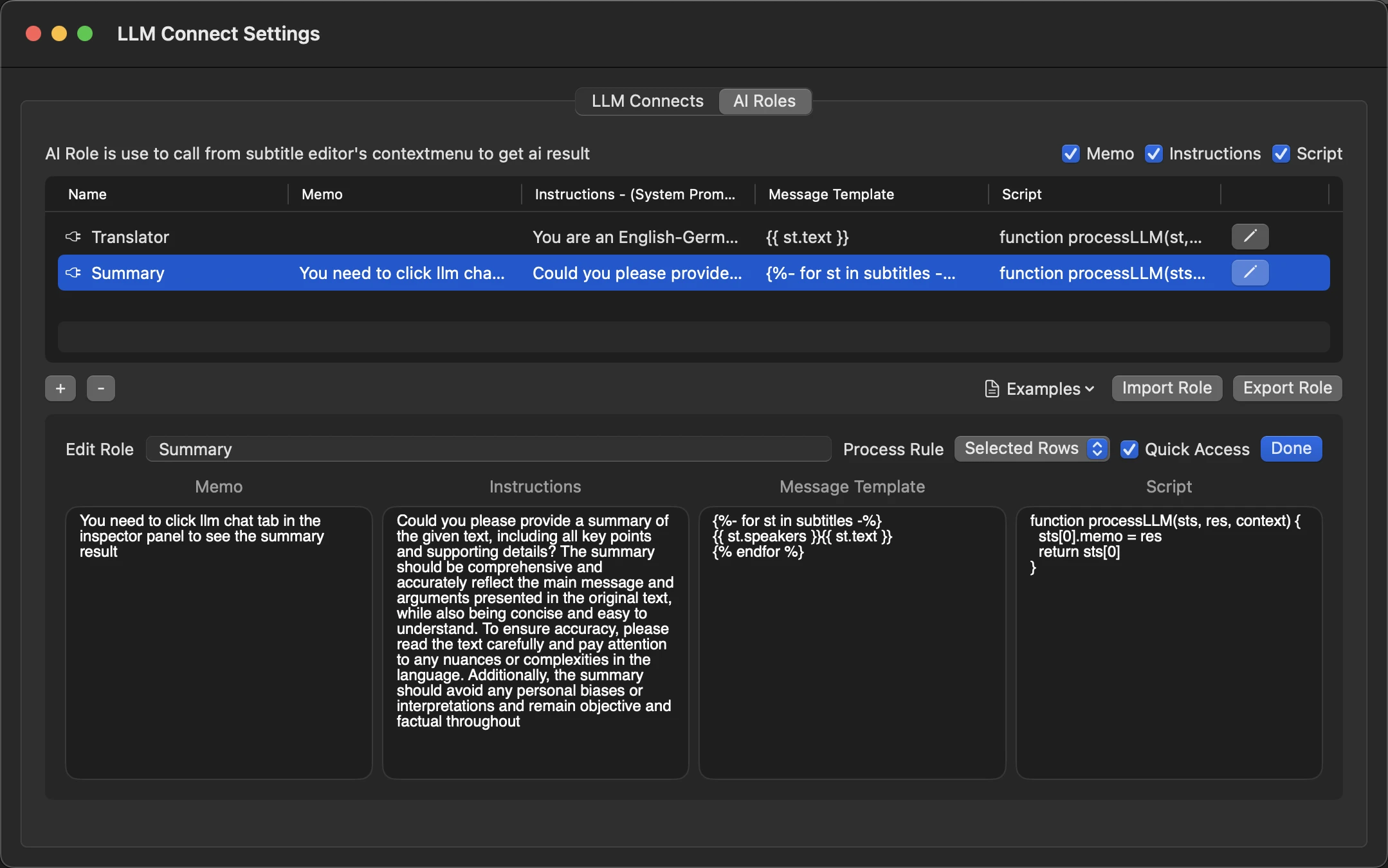Click the role icon beside Translator
This screenshot has width=1388, height=868.
pos(73,237)
